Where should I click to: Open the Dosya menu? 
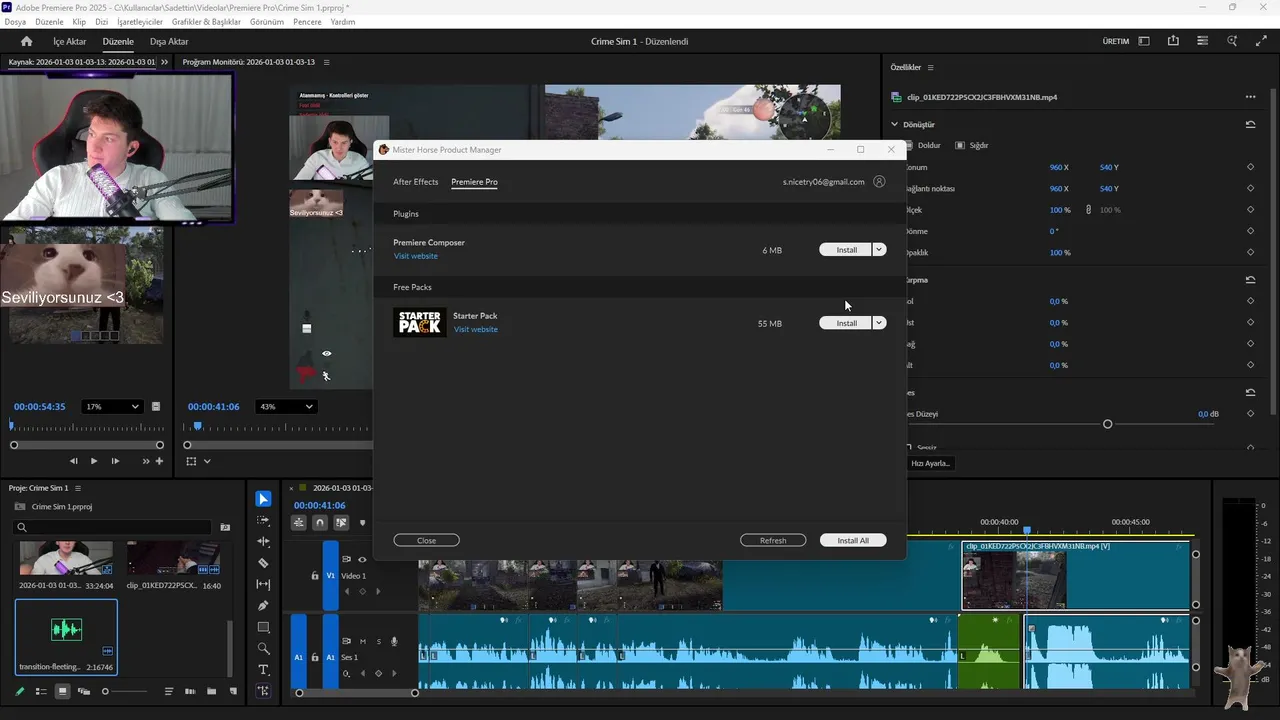15,21
